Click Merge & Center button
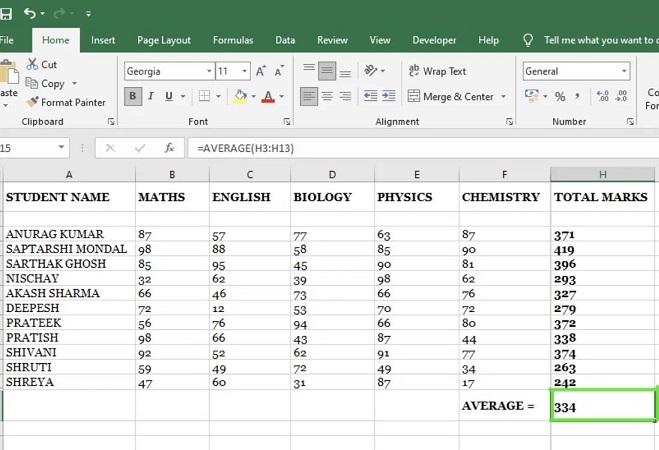 (x=451, y=96)
